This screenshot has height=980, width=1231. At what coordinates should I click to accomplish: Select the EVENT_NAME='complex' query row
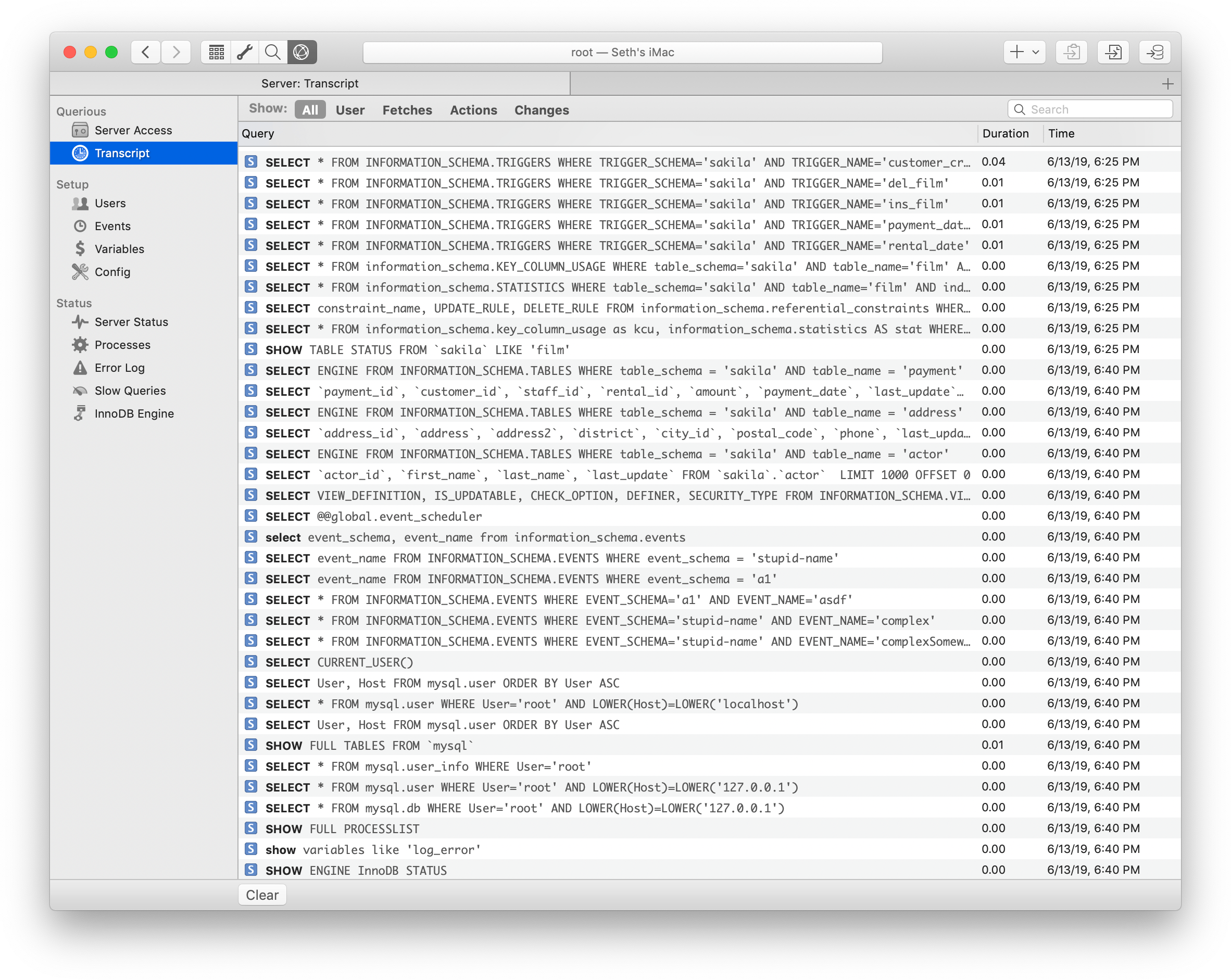(x=709, y=620)
